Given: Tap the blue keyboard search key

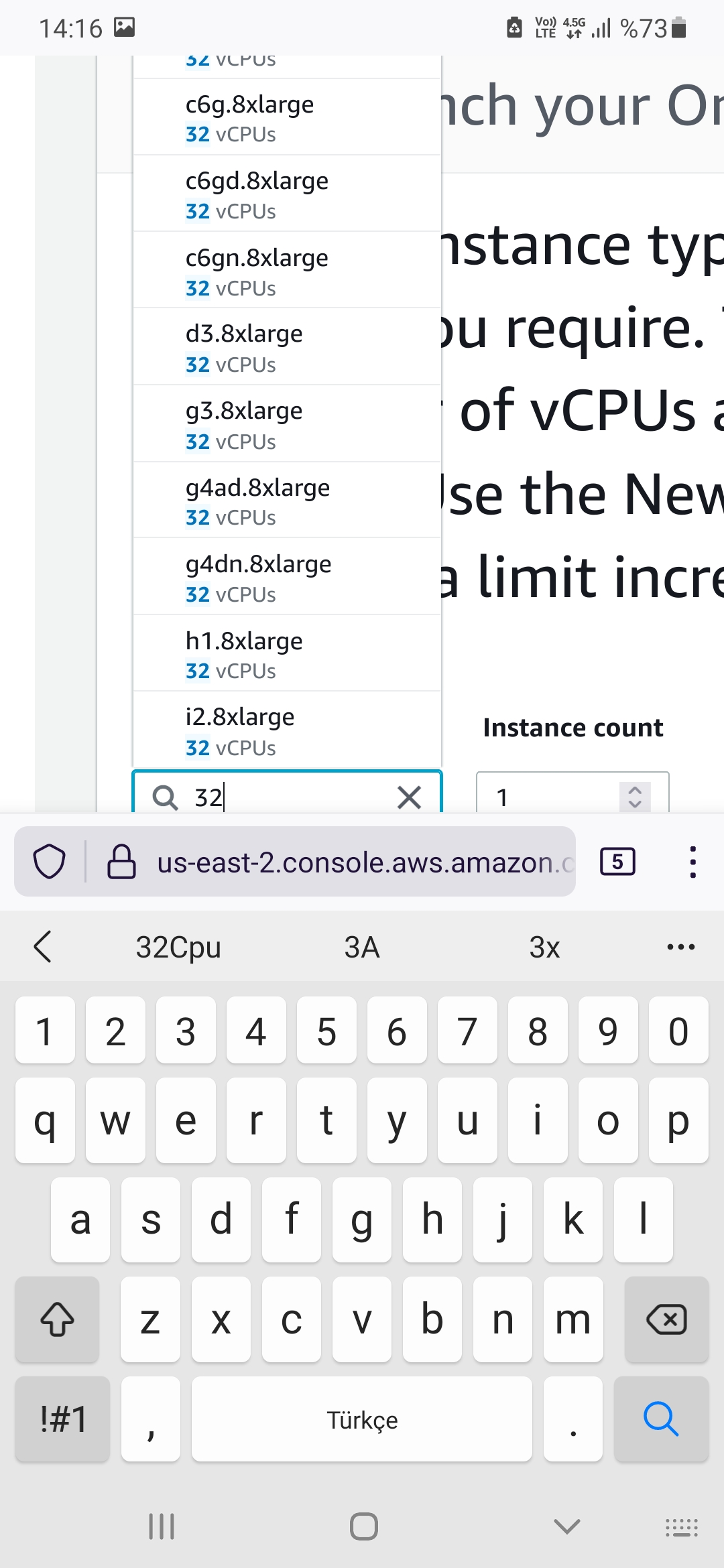Looking at the screenshot, I should (661, 1419).
